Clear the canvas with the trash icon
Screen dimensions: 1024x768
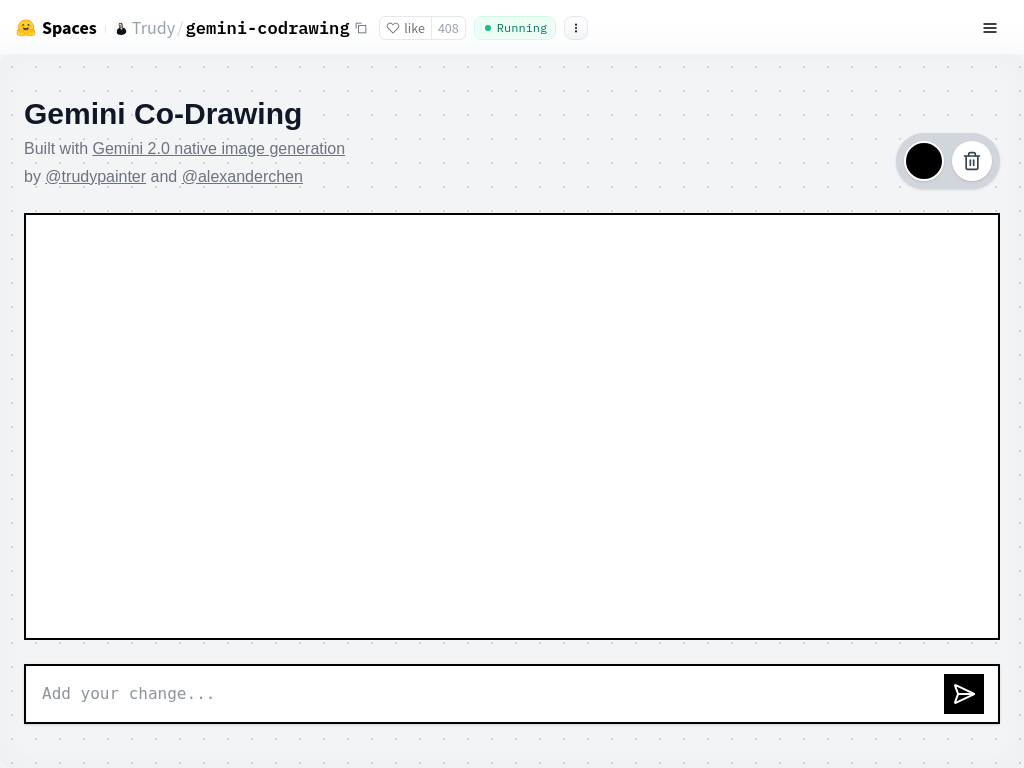[x=972, y=161]
